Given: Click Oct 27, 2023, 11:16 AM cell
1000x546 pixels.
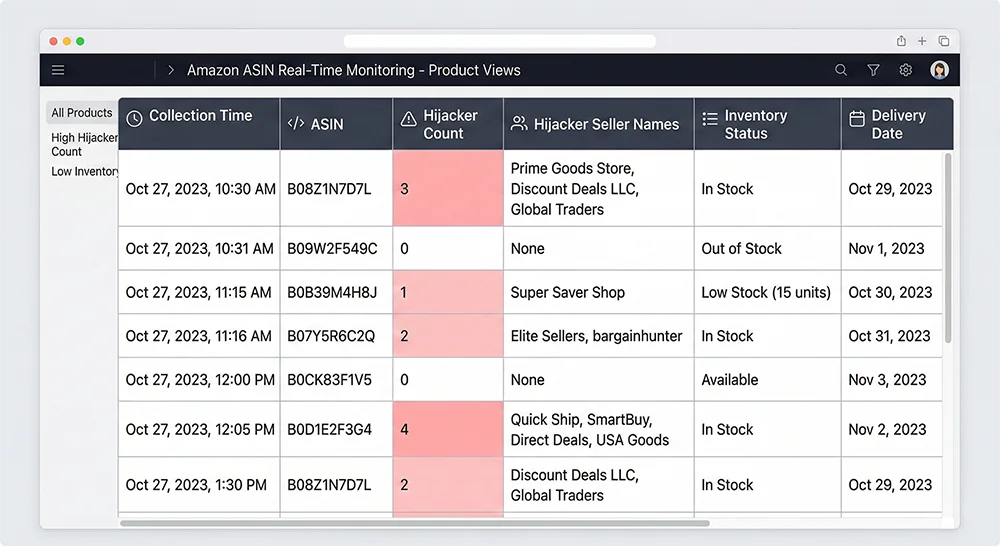Looking at the screenshot, I should click(199, 336).
